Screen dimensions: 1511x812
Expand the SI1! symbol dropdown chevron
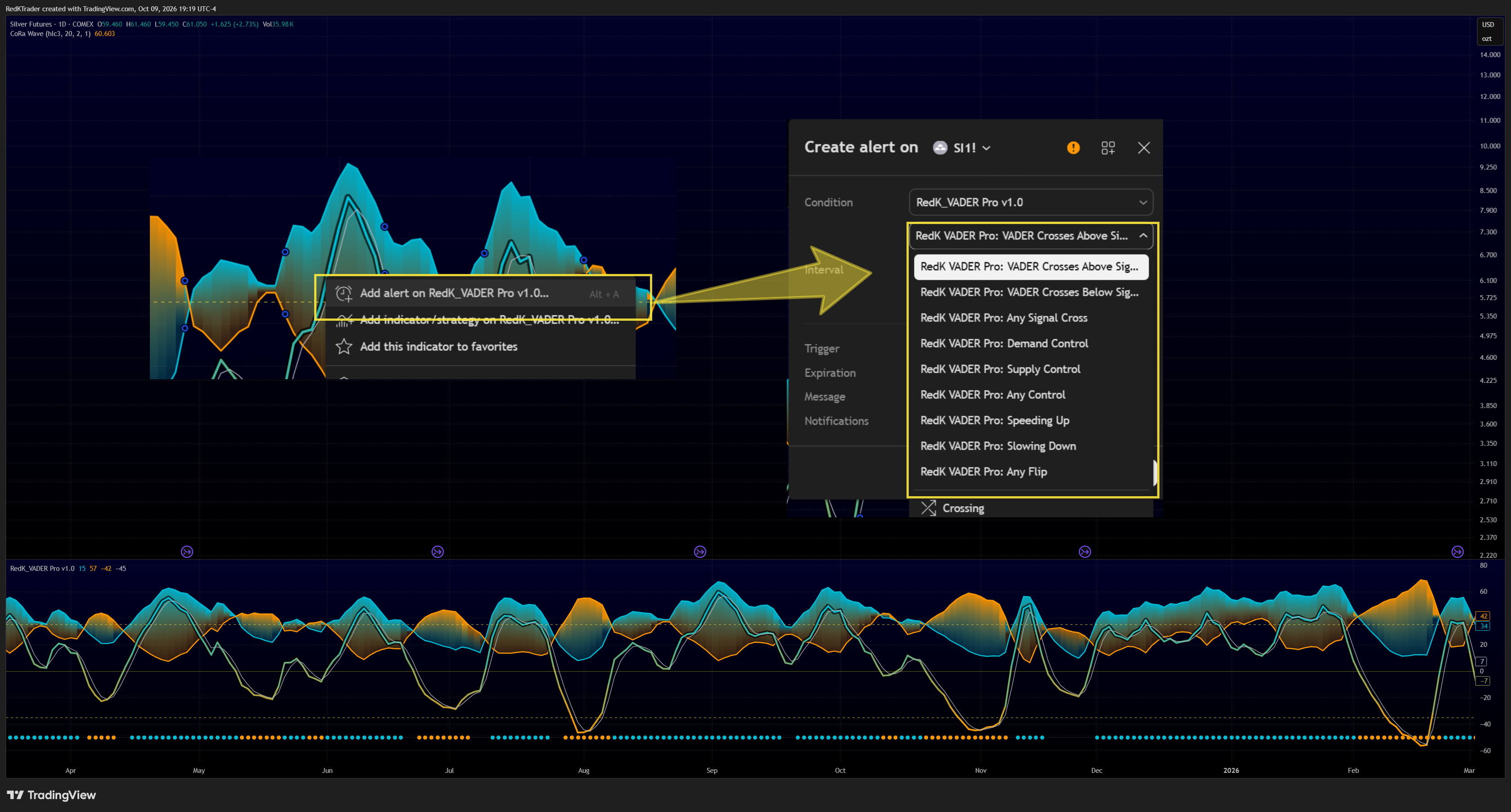(x=987, y=148)
